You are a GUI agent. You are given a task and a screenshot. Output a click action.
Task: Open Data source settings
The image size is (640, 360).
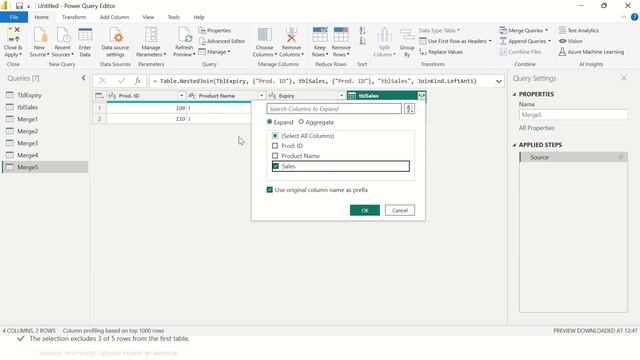point(115,42)
